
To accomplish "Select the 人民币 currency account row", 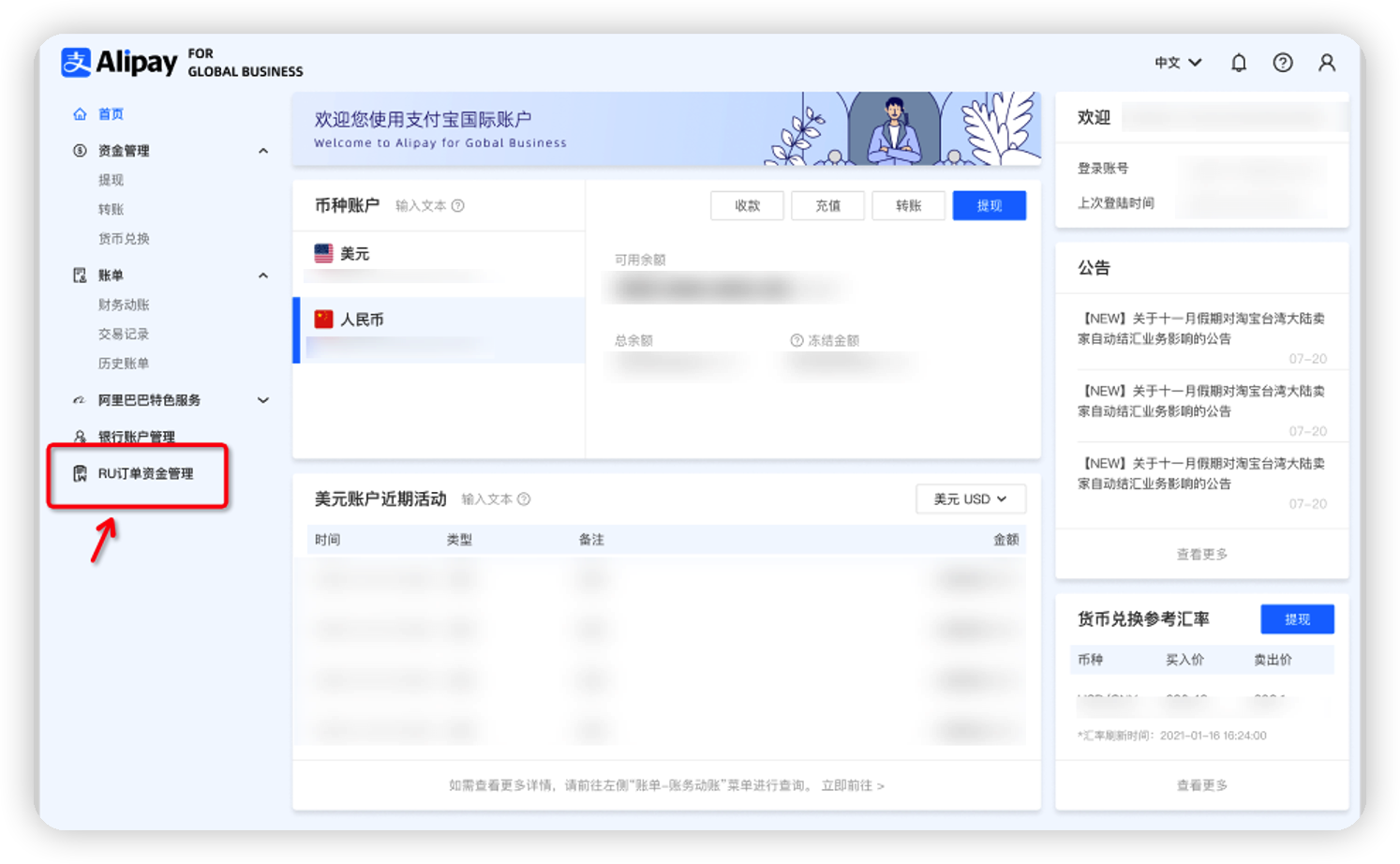I will (x=439, y=330).
